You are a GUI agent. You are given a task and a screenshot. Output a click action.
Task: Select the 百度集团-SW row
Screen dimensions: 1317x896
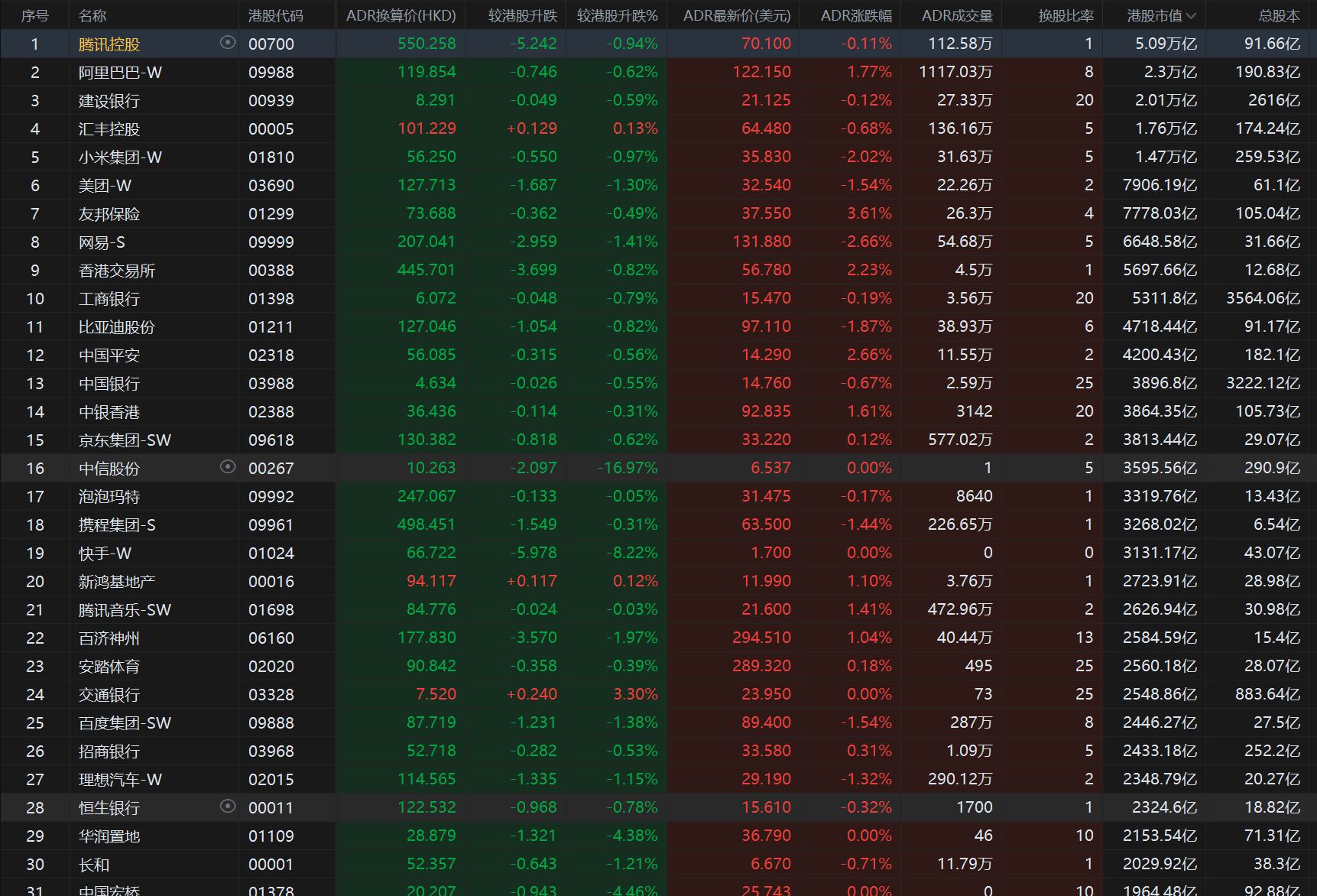coord(125,723)
